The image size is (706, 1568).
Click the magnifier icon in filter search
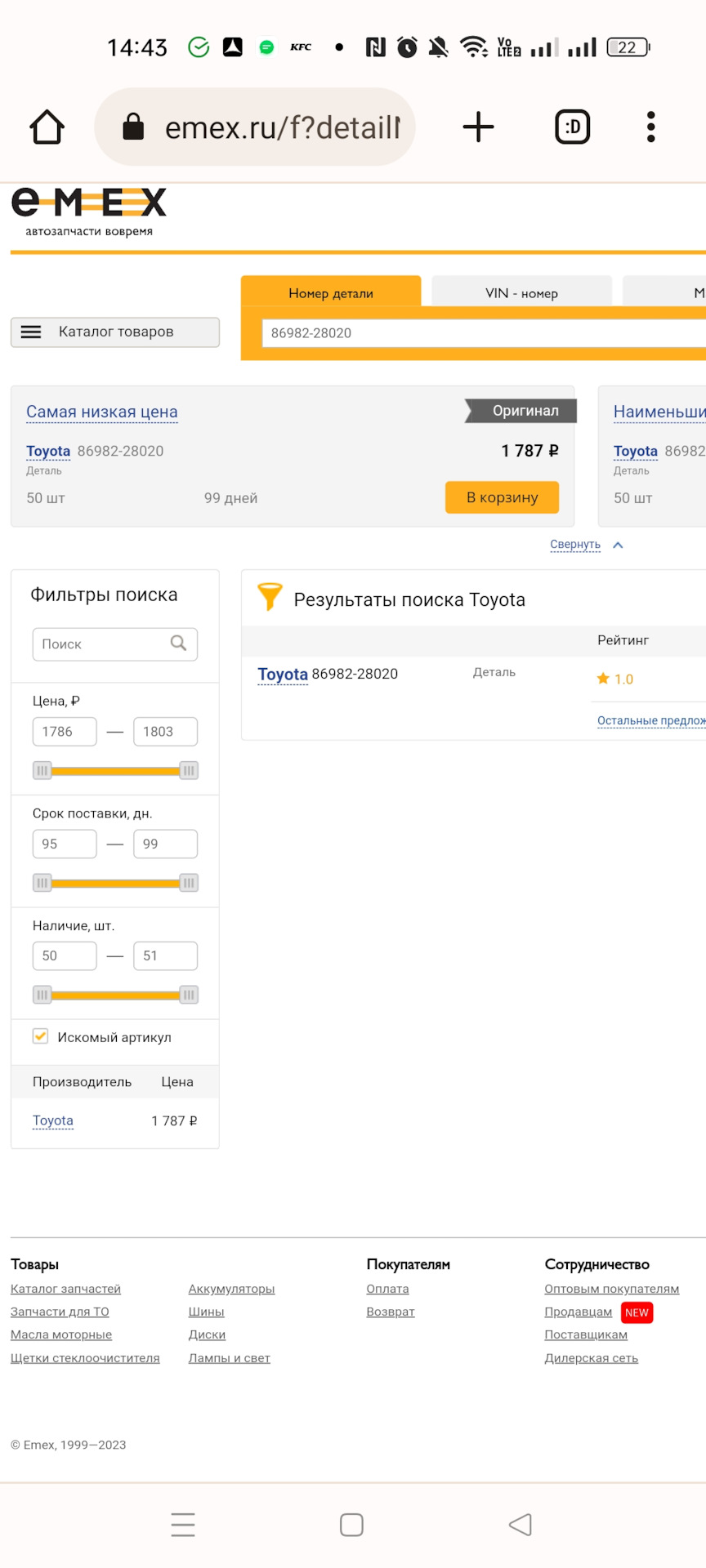click(178, 644)
